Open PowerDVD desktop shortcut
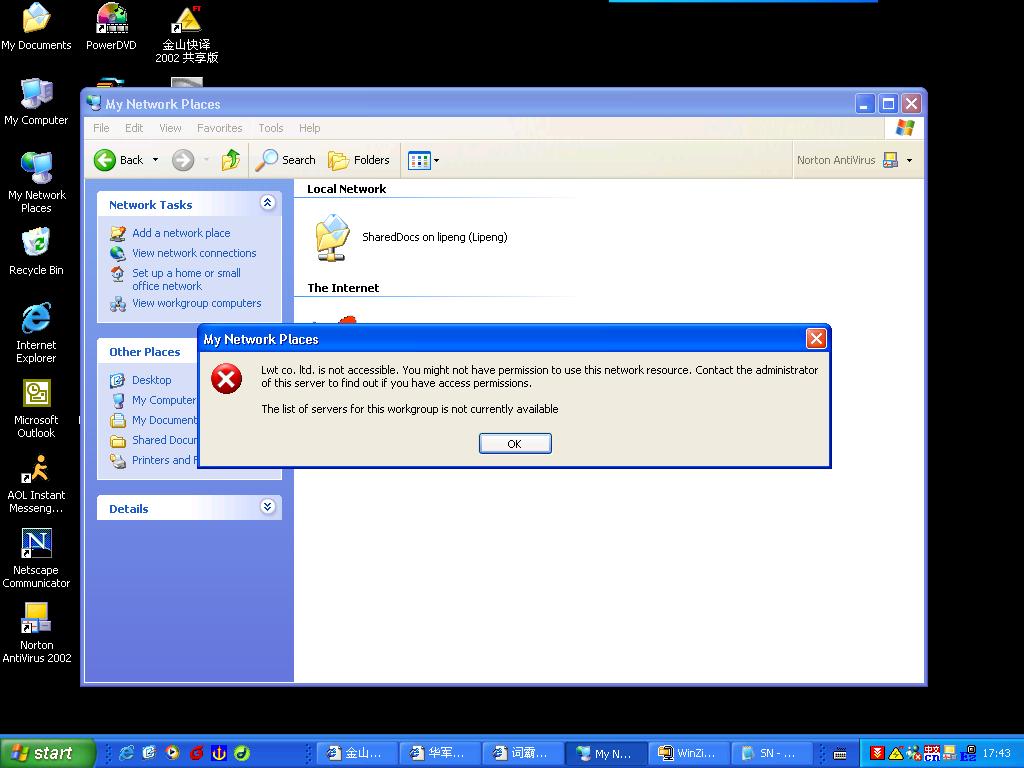The width and height of the screenshot is (1024, 768). (111, 27)
